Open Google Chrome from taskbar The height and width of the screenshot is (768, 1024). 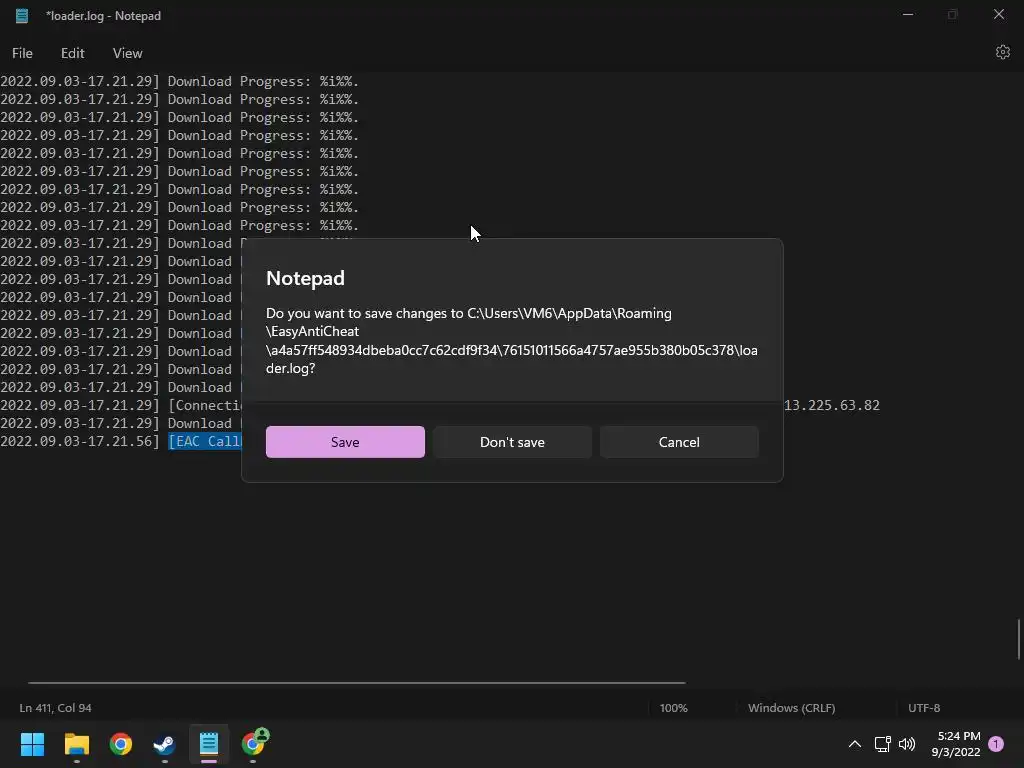[121, 744]
